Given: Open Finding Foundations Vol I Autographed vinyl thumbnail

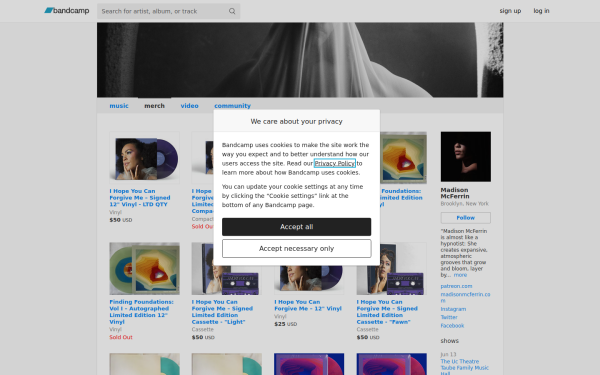Looking at the screenshot, I should (144, 269).
